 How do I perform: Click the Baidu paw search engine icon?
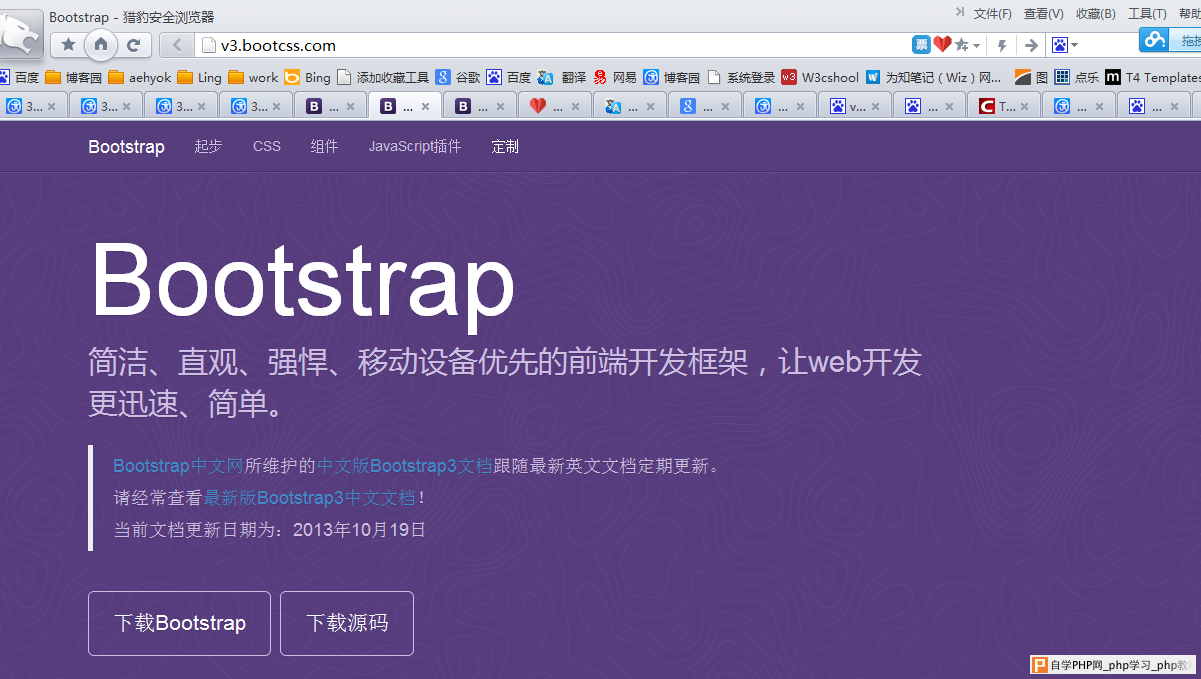tap(1059, 45)
